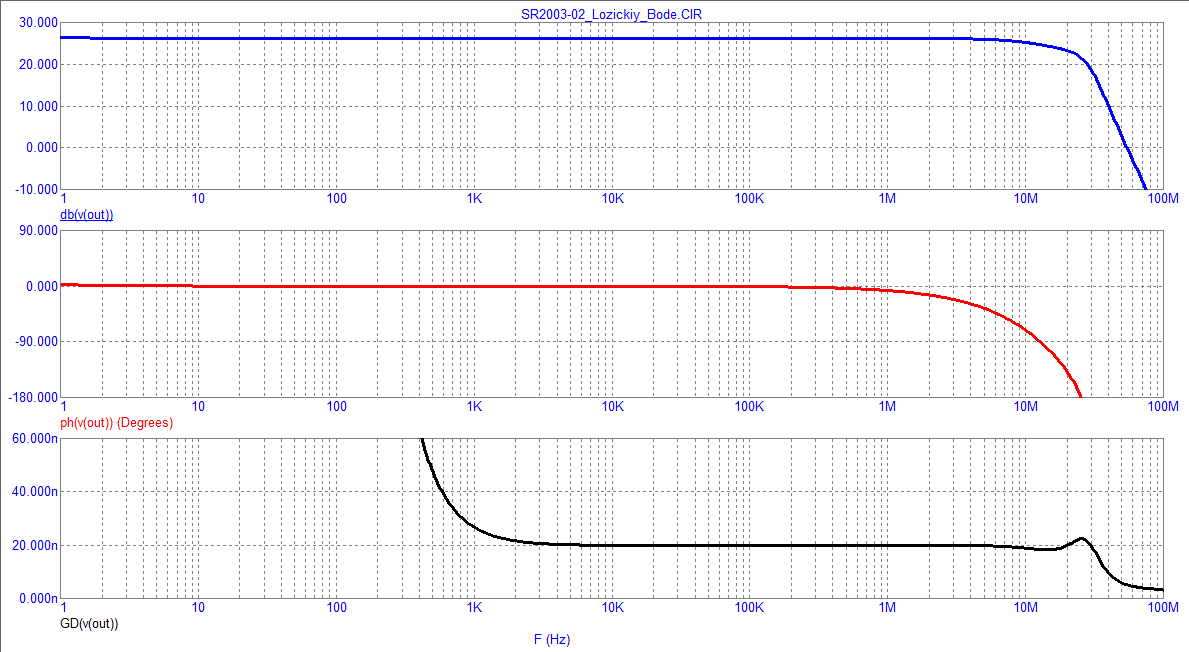Click the 100M label under phase plot
1189x652 pixels.
(x=1162, y=406)
